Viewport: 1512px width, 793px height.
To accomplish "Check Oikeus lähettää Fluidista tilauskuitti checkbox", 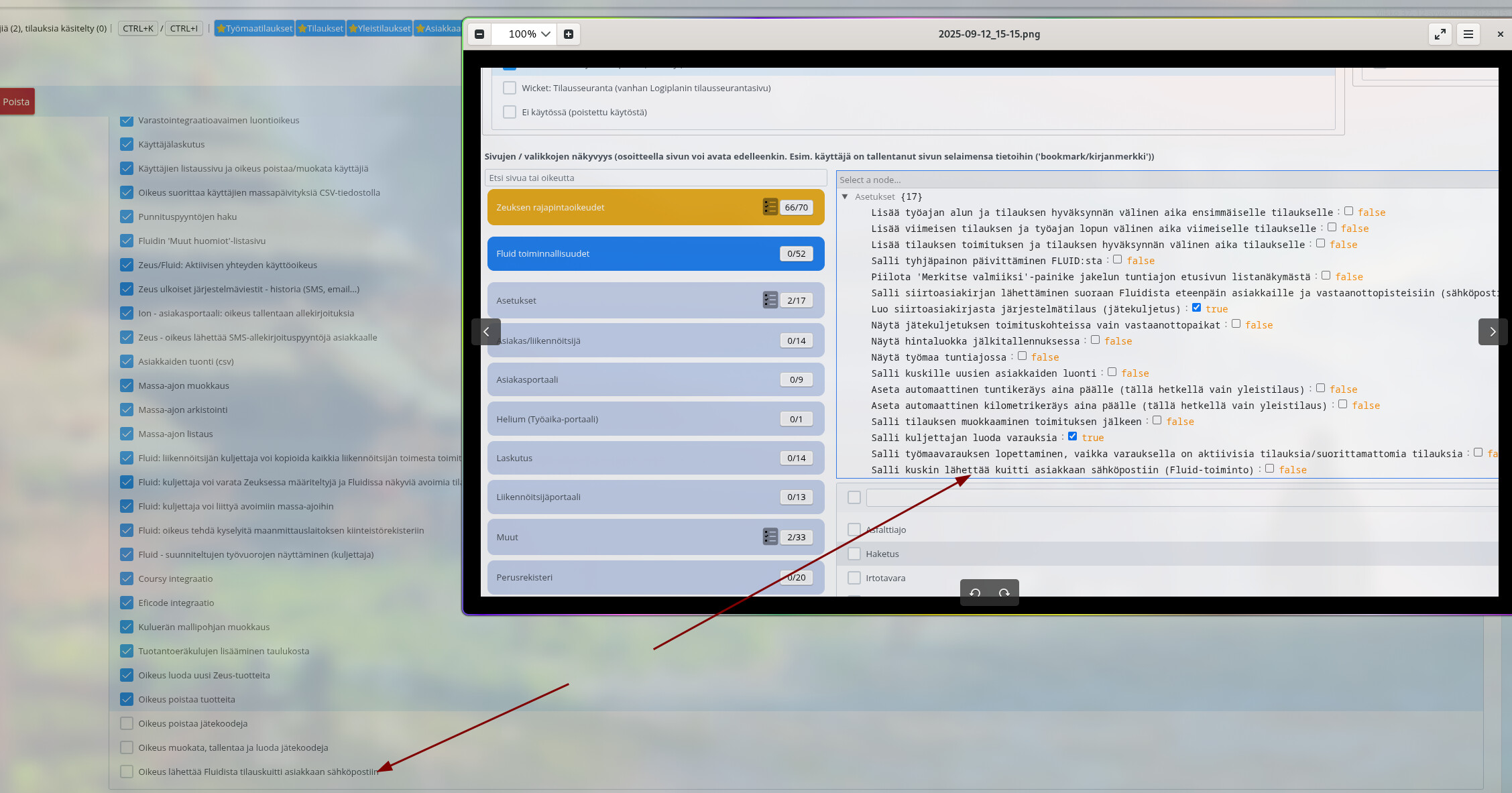I will 127,772.
